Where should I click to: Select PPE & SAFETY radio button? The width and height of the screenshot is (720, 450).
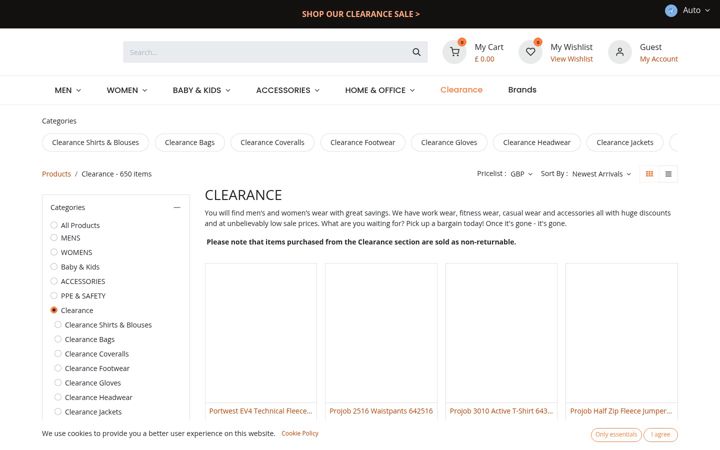pyautogui.click(x=54, y=295)
